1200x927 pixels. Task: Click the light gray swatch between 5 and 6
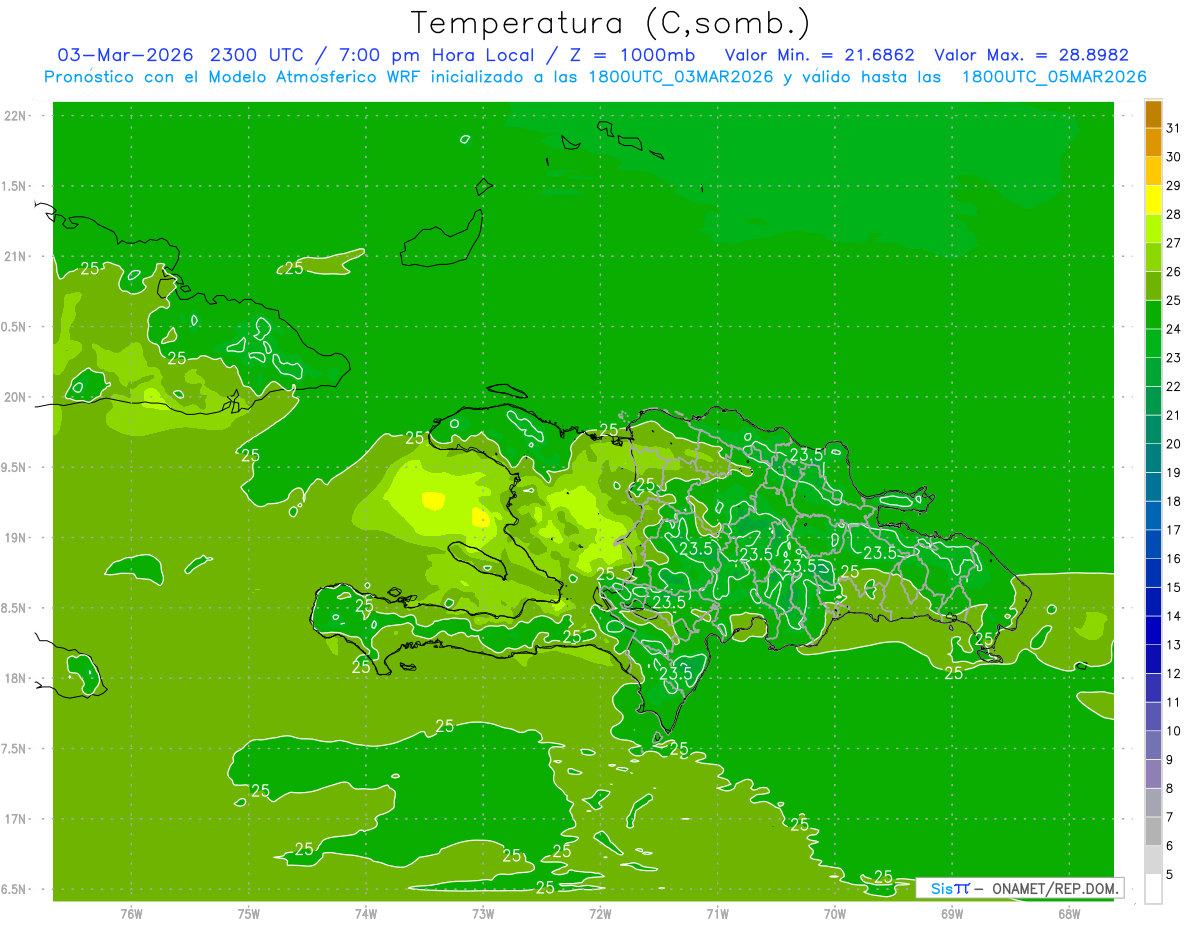(x=1153, y=860)
